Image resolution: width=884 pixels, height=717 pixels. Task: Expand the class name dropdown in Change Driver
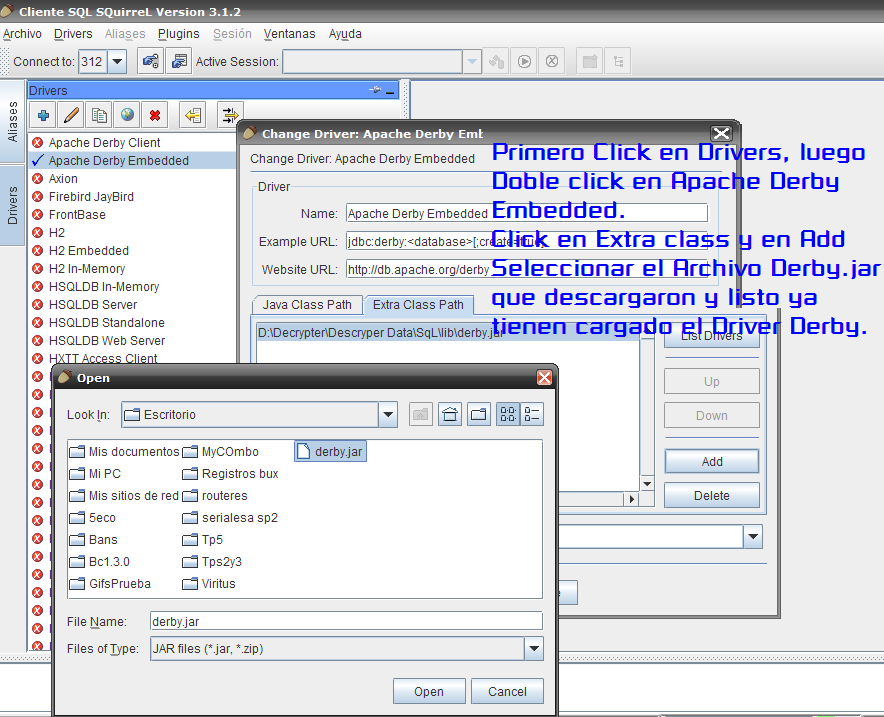coord(753,537)
